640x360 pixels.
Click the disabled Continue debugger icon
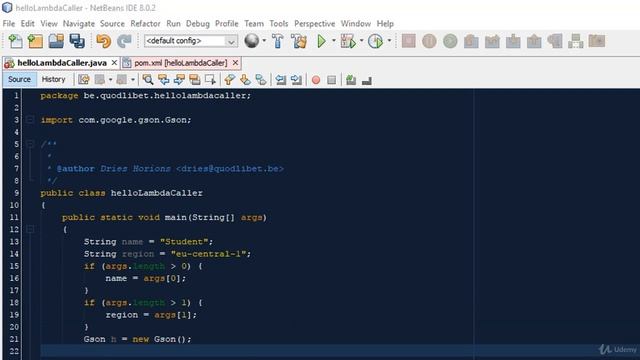point(450,41)
